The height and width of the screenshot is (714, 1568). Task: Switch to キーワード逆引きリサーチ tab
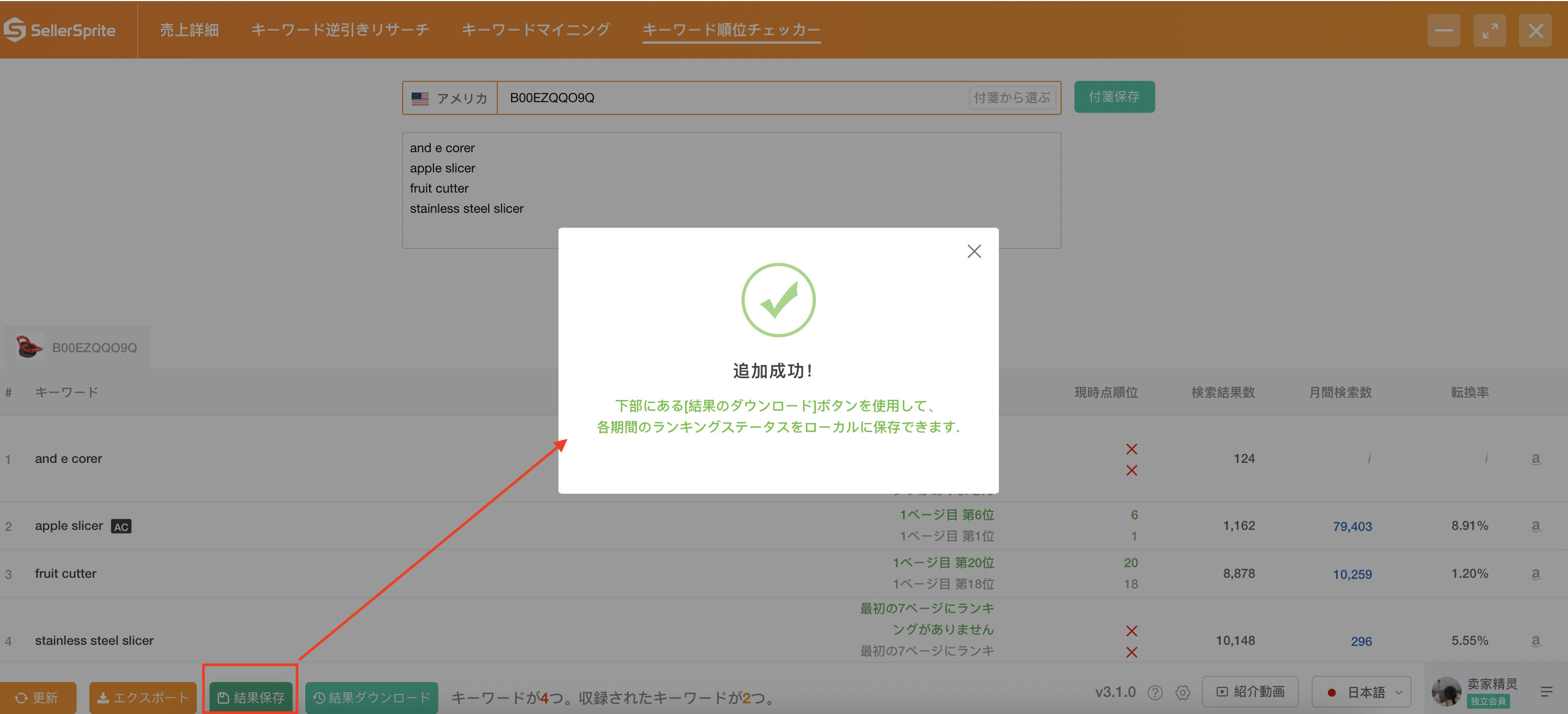(340, 30)
